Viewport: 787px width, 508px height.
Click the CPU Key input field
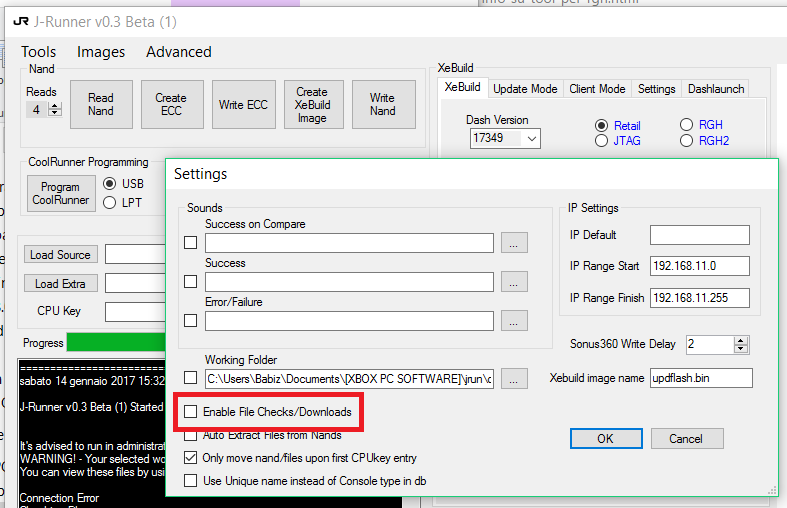tap(135, 312)
